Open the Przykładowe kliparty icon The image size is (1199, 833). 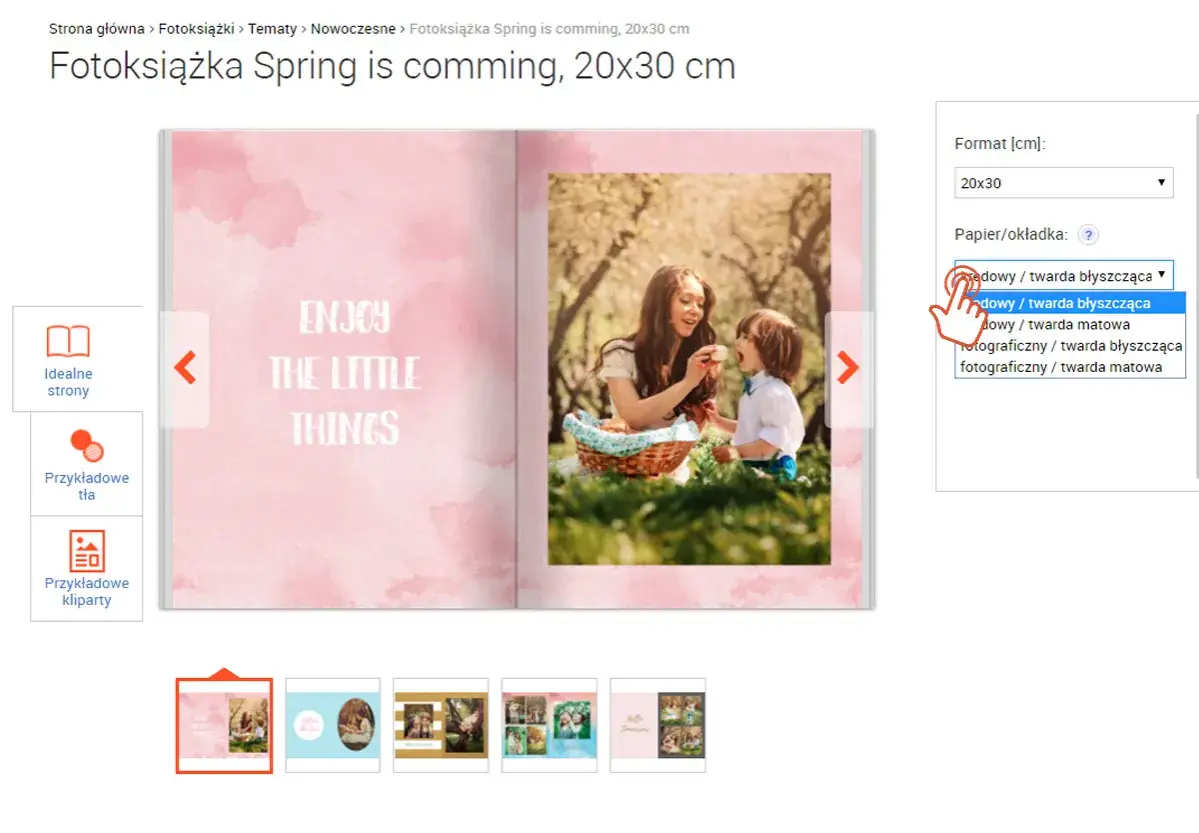pyautogui.click(x=87, y=551)
